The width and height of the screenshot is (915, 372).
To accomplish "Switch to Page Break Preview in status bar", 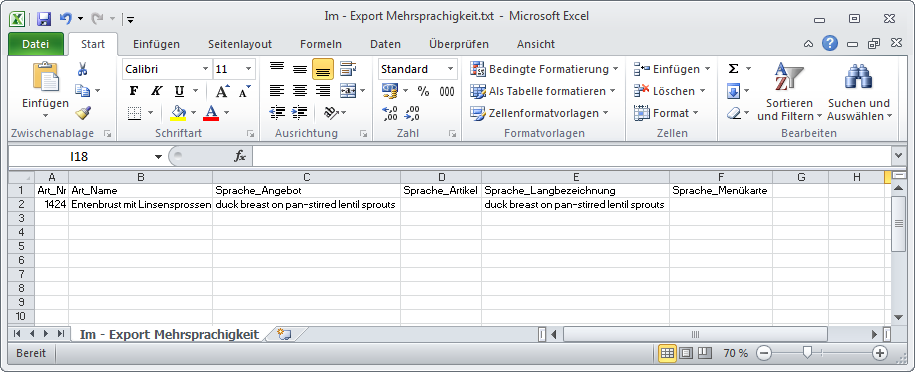I will tap(705, 353).
